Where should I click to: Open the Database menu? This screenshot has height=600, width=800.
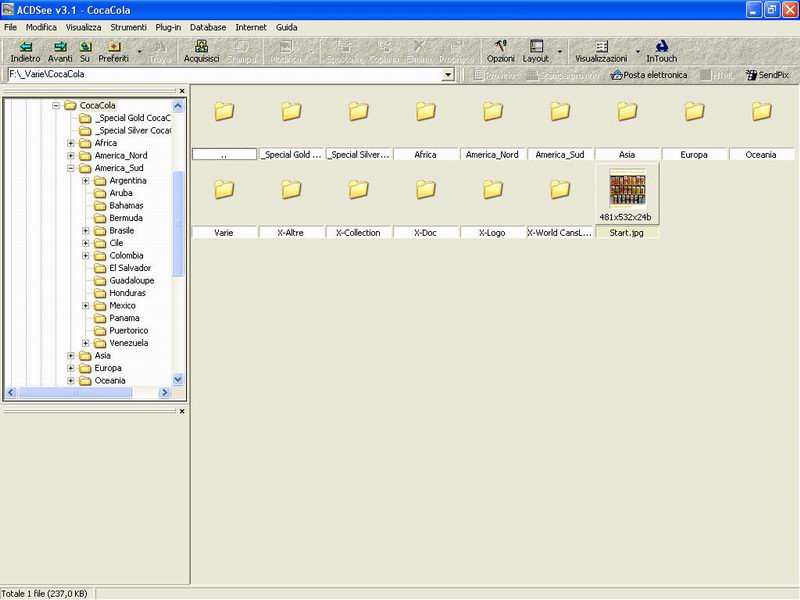pos(208,28)
